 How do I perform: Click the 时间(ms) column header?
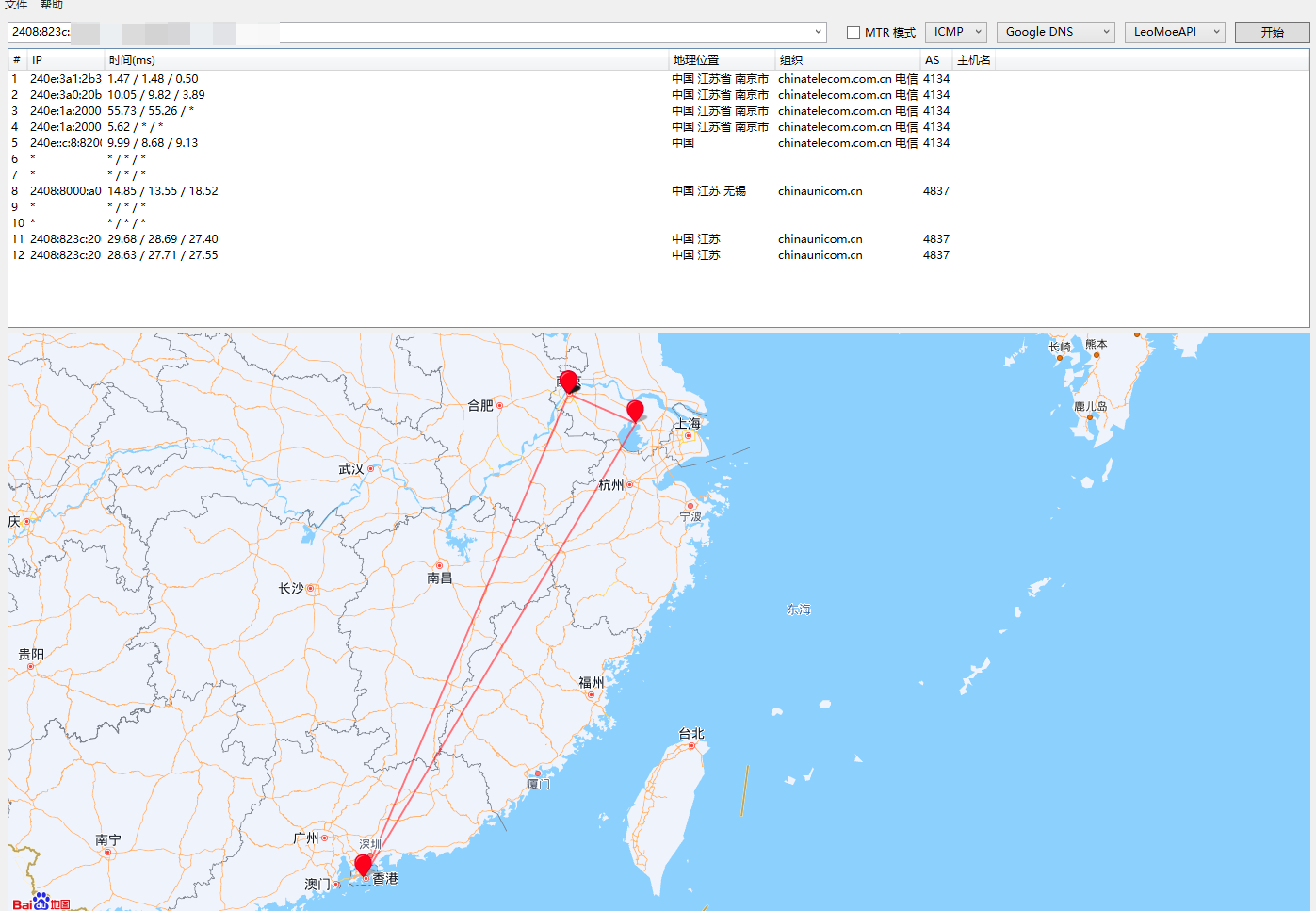[132, 60]
